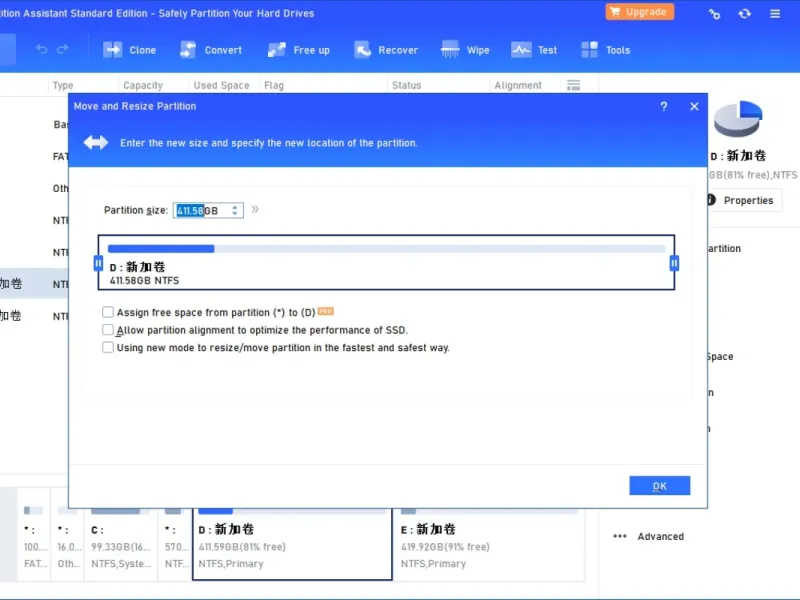This screenshot has height=600, width=800.
Task: Open the Recover tool
Action: (386, 50)
